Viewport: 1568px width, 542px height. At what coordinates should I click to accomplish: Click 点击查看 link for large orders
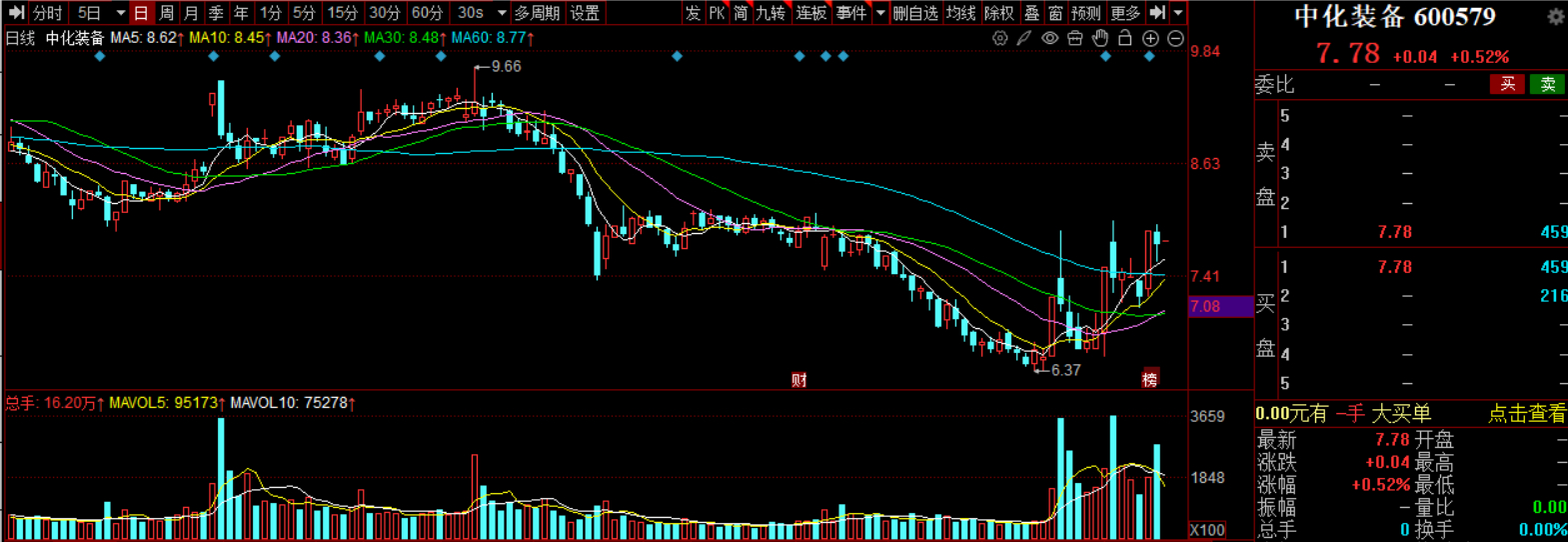(x=1526, y=414)
